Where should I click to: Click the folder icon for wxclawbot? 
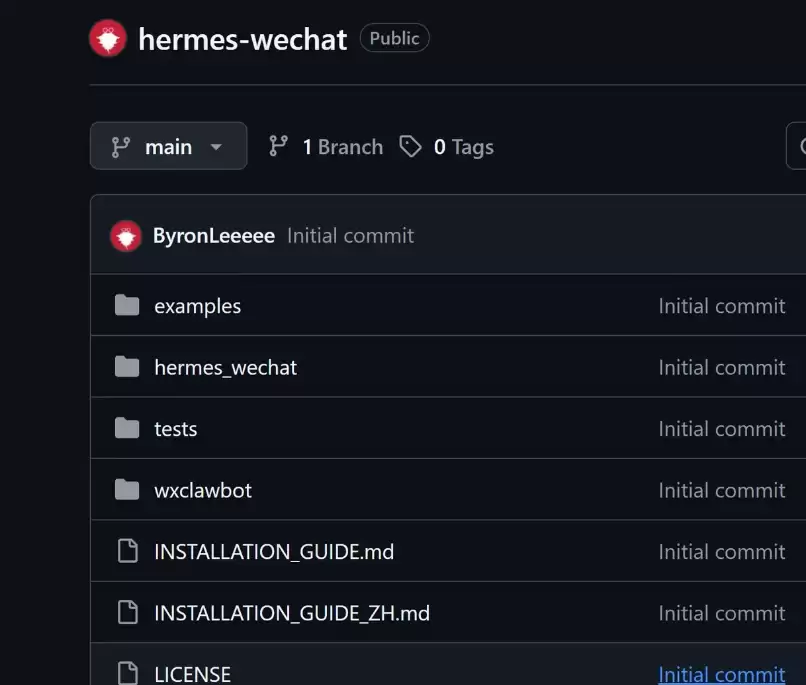127,490
